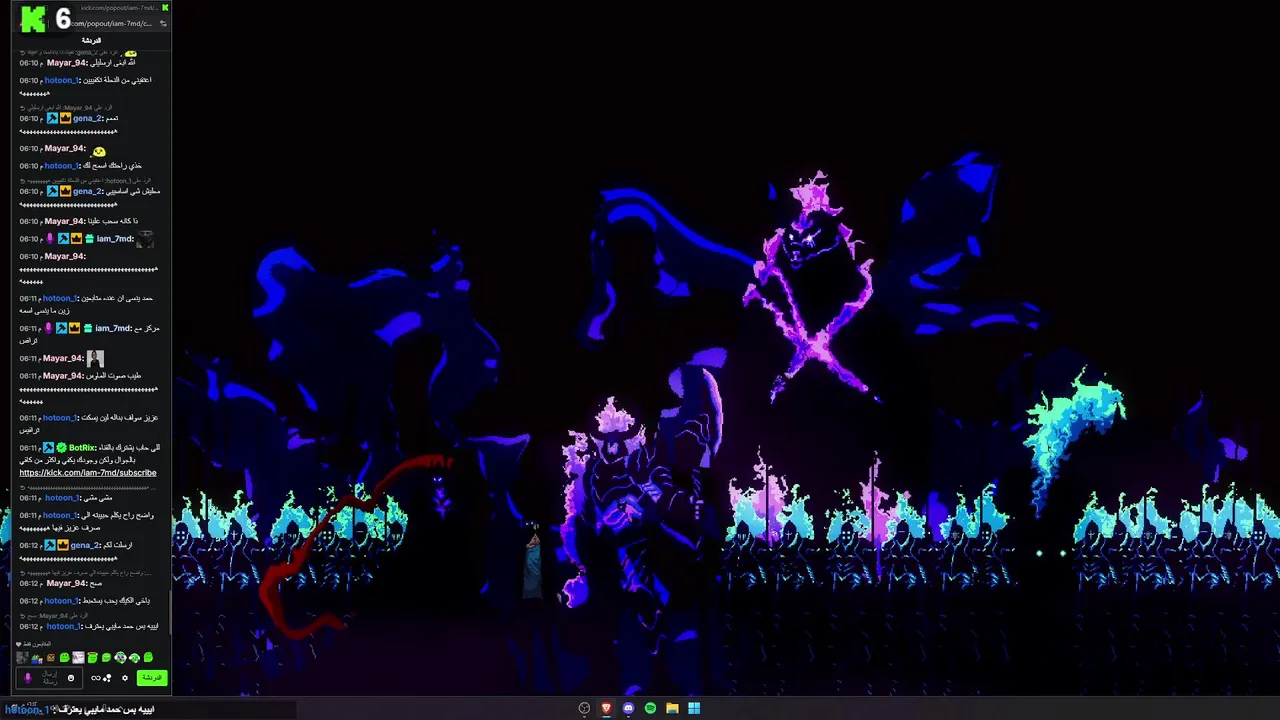The height and width of the screenshot is (720, 1280).
Task: Click Mayar_94 username at 06:12
Action: pos(67,583)
